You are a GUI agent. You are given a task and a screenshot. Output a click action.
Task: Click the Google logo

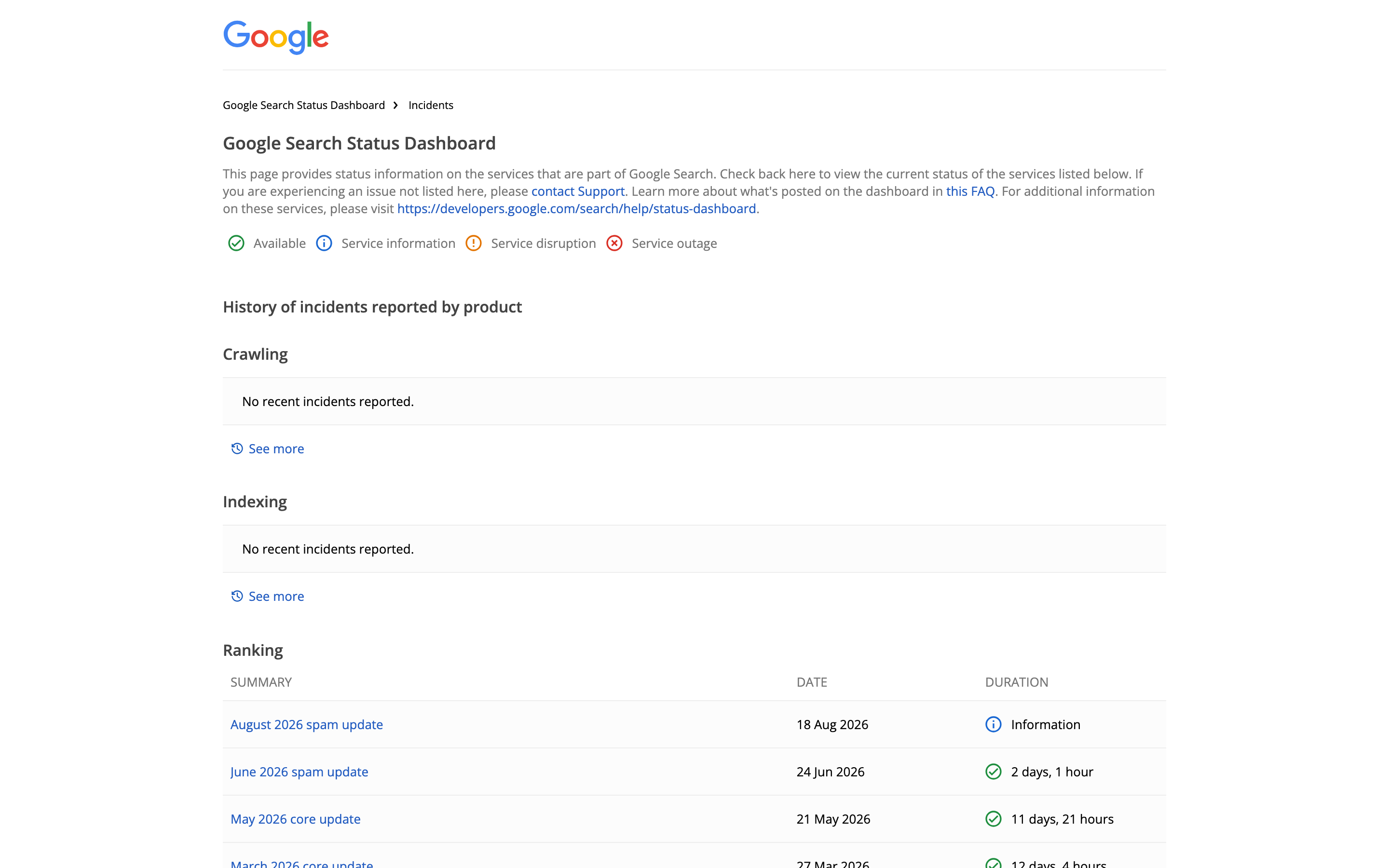tap(275, 37)
